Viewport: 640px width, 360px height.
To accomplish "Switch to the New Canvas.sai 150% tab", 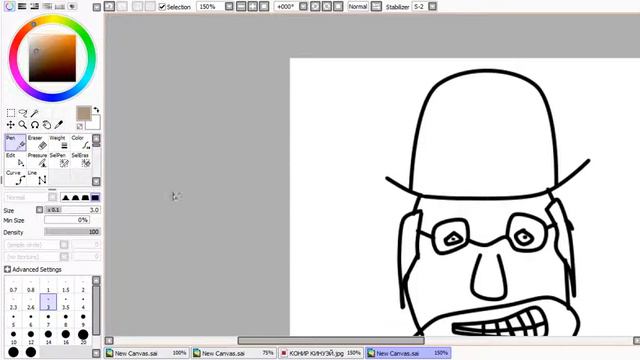I will (x=408, y=353).
